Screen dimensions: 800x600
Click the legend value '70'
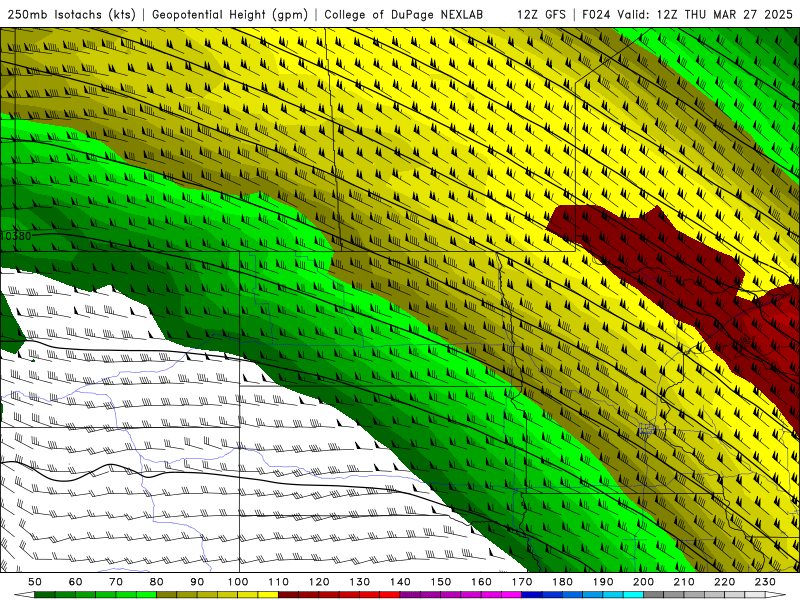click(116, 582)
